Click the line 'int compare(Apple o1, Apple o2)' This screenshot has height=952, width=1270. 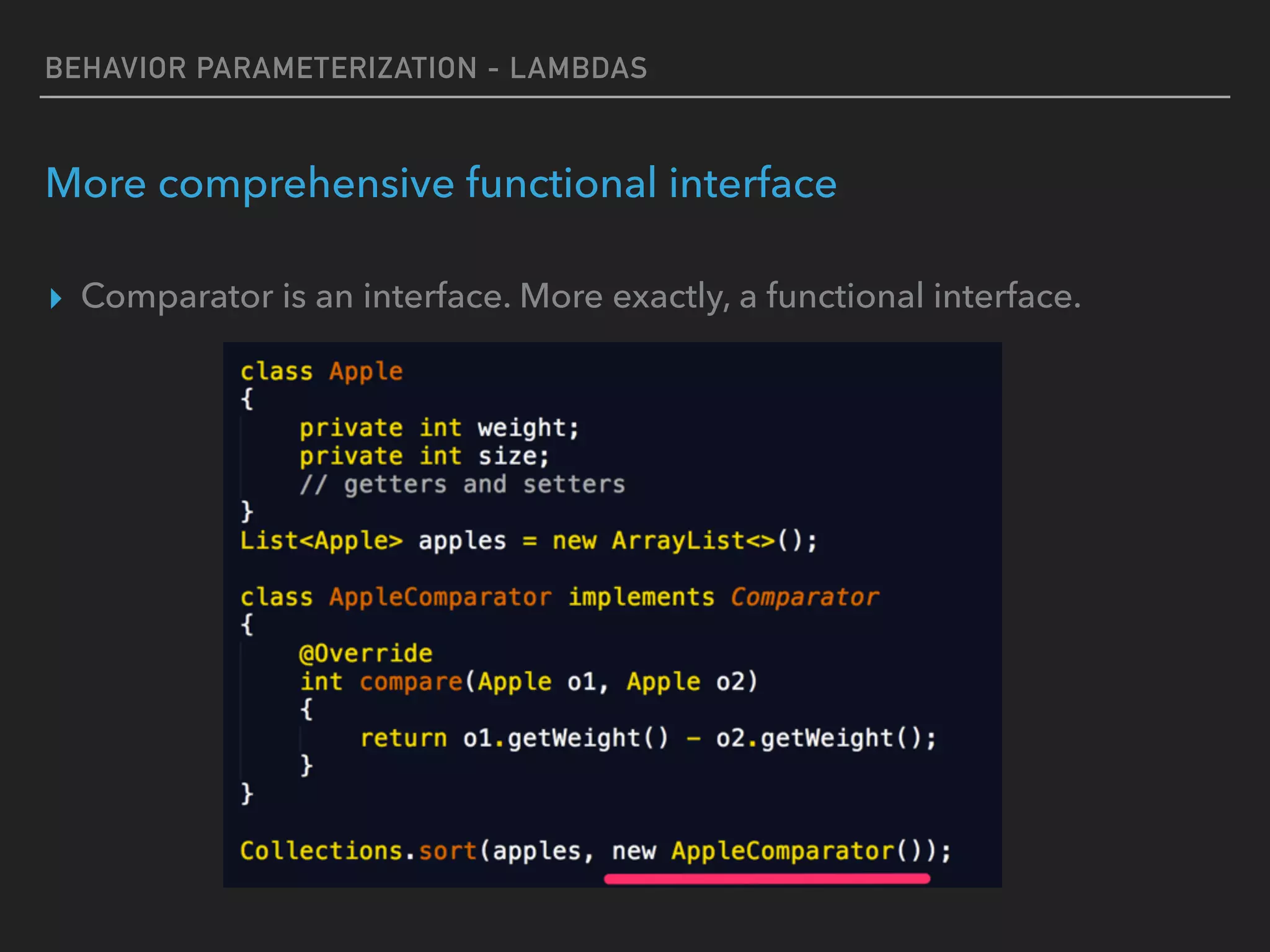pos(528,682)
